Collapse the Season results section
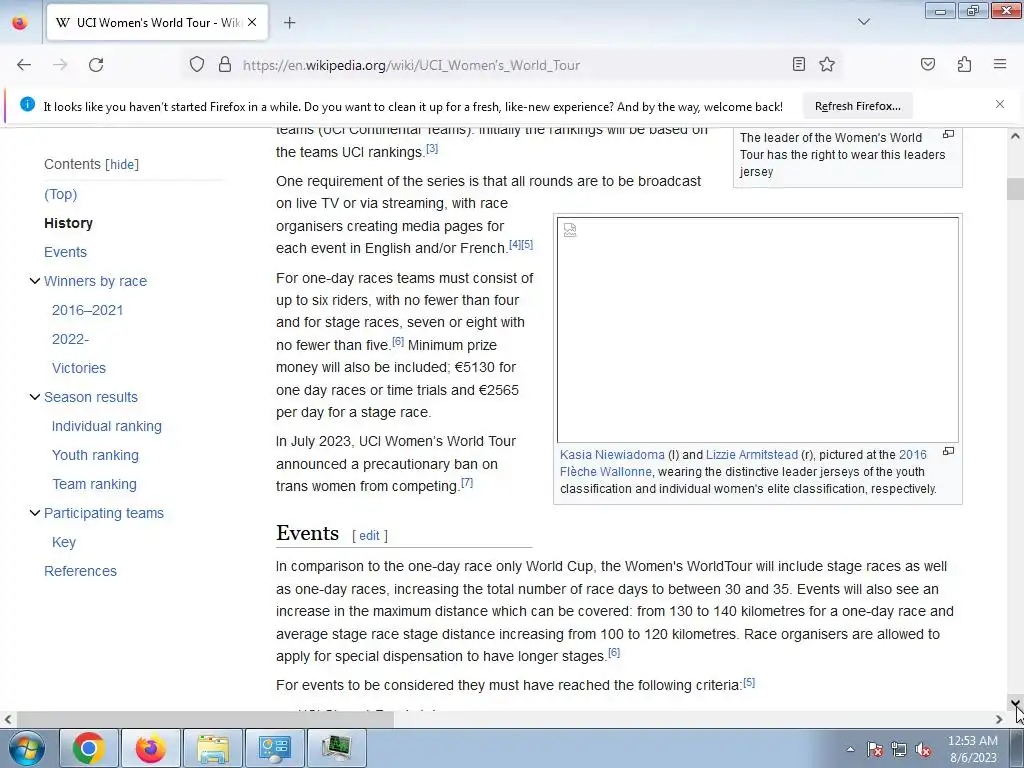Viewport: 1024px width, 768px height. (x=35, y=397)
